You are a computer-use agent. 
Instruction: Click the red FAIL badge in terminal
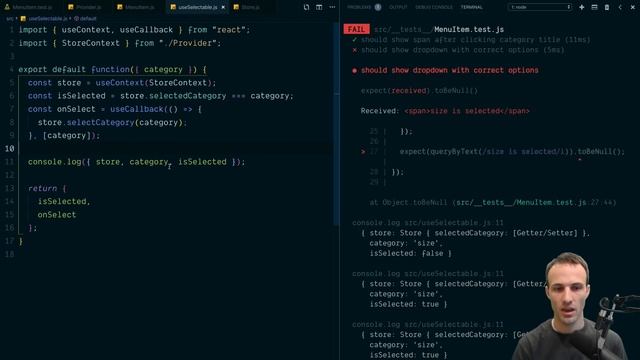click(x=356, y=29)
